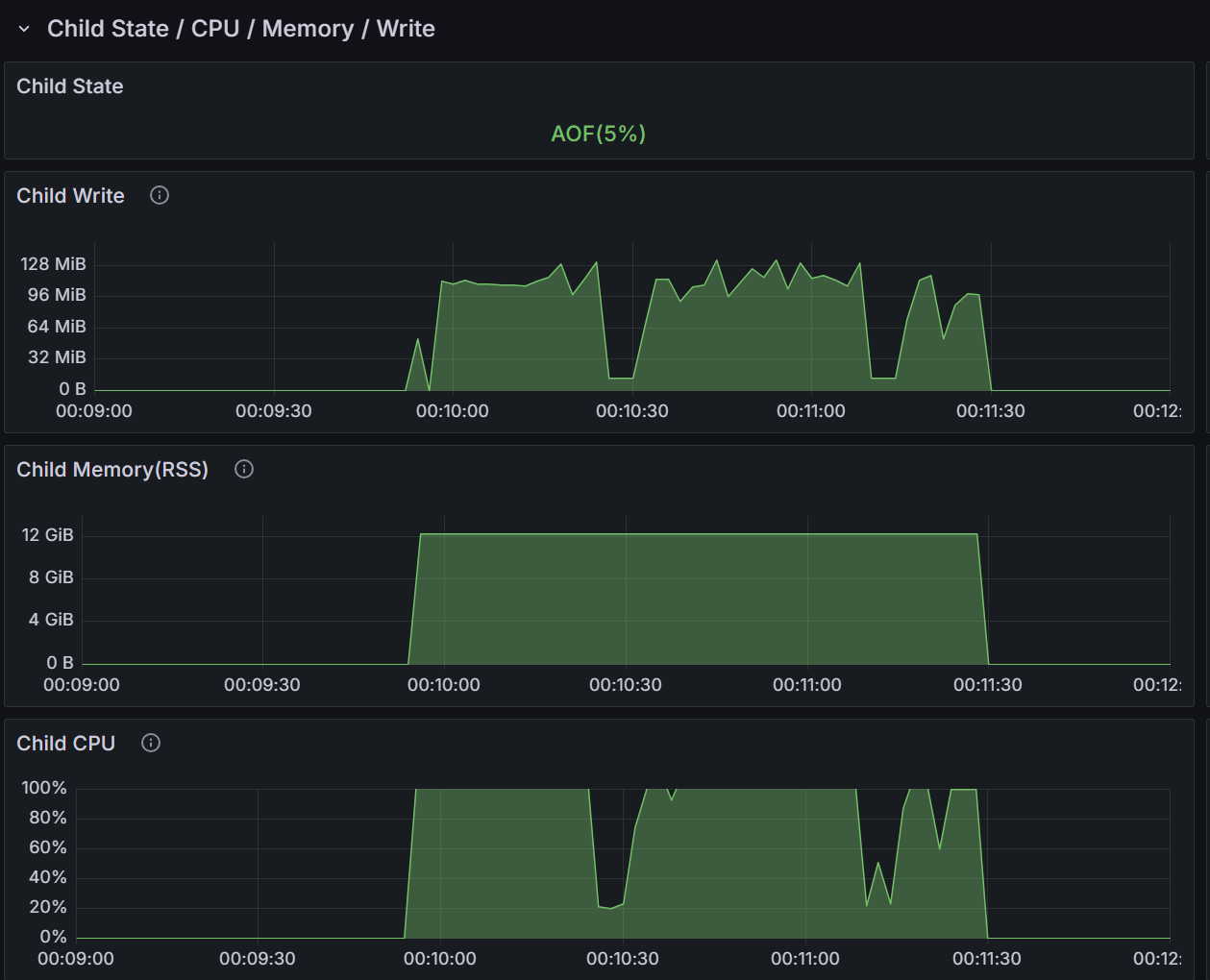Image resolution: width=1210 pixels, height=980 pixels.
Task: Open the Child State panel title menu
Action: (70, 86)
